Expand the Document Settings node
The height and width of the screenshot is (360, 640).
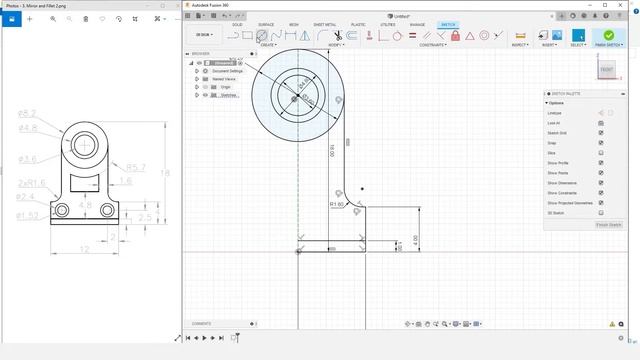pos(197,71)
